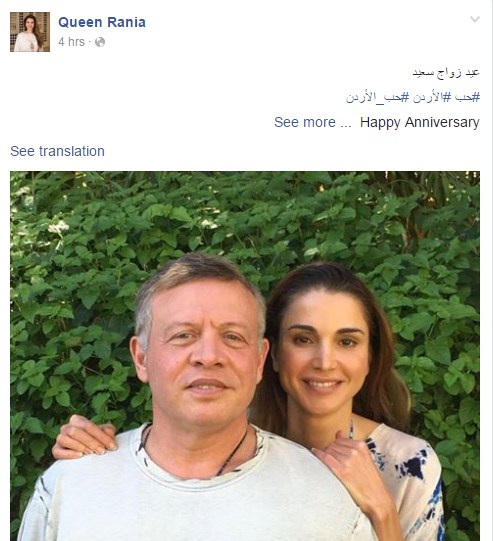The image size is (493, 541).
Task: Open Queen Rania's profile picture thumbnail
Action: click(x=30, y=32)
